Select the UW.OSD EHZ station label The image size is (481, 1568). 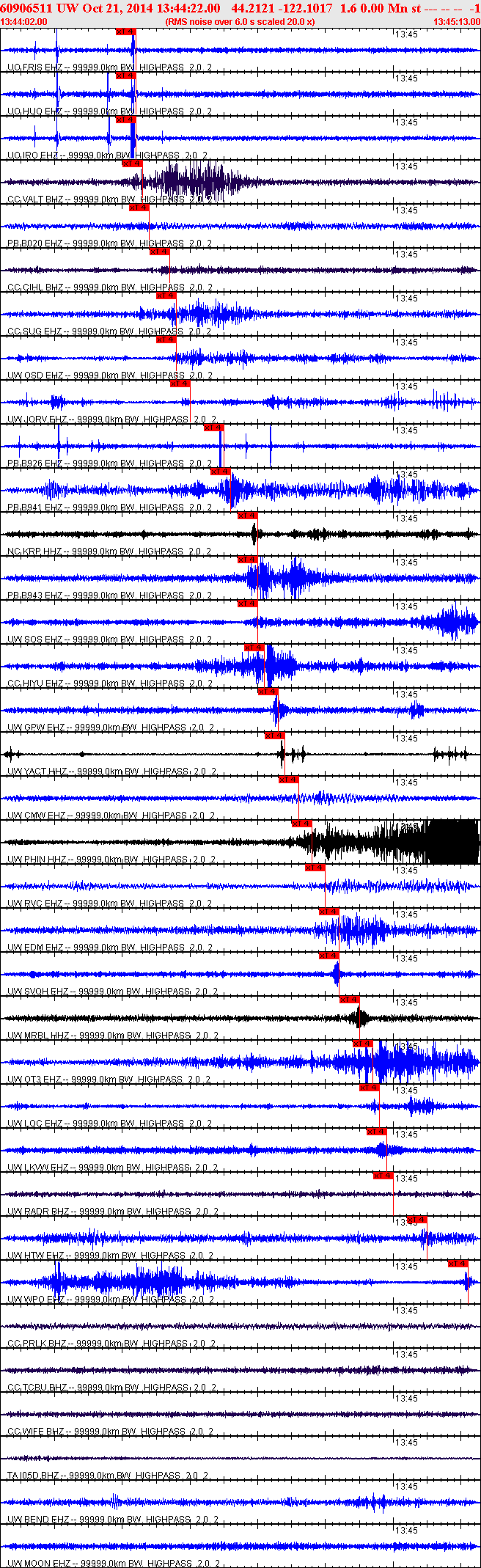click(x=109, y=375)
